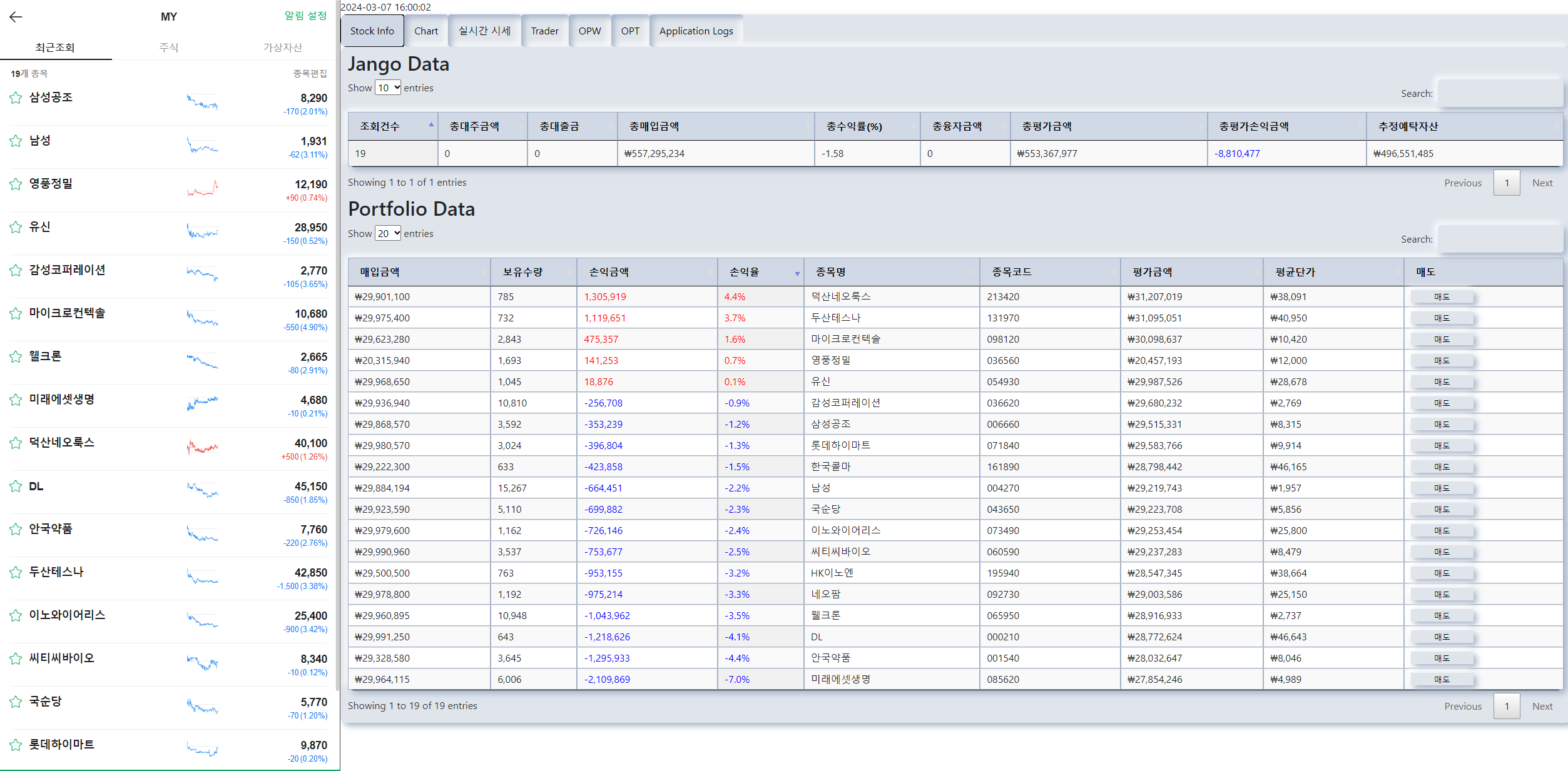Click star icon beside 국순당
The width and height of the screenshot is (1568, 771).
tap(16, 702)
